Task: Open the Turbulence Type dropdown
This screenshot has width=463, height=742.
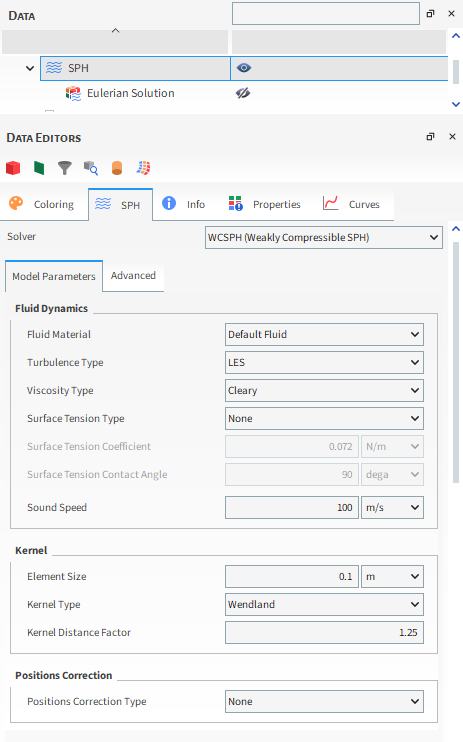Action: 324,362
